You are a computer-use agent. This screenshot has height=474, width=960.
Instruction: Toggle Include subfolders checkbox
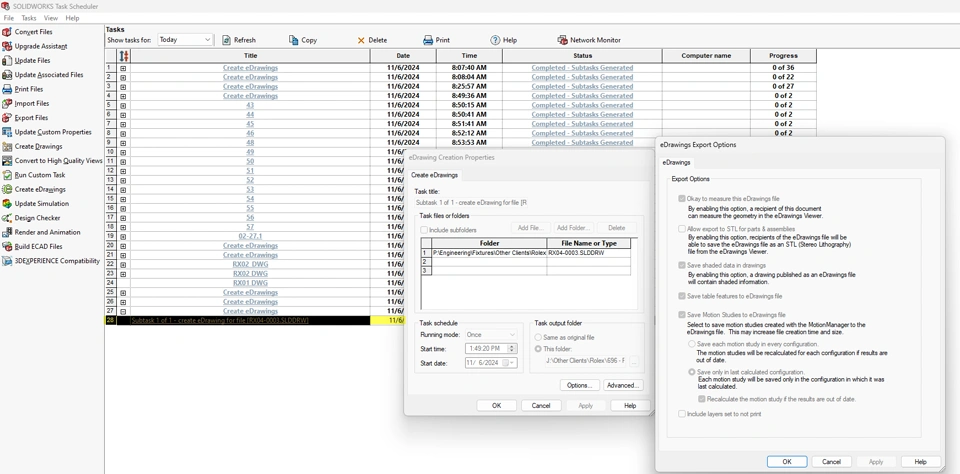[424, 230]
